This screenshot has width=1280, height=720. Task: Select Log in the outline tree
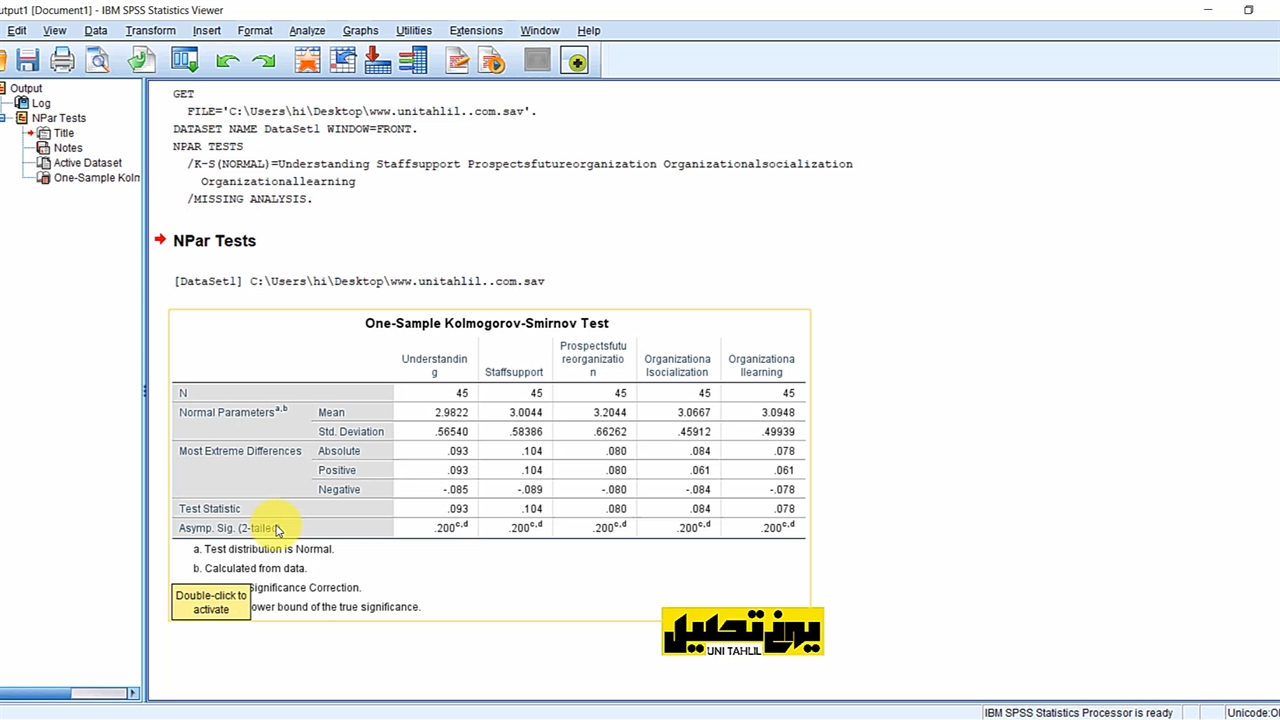(40, 103)
